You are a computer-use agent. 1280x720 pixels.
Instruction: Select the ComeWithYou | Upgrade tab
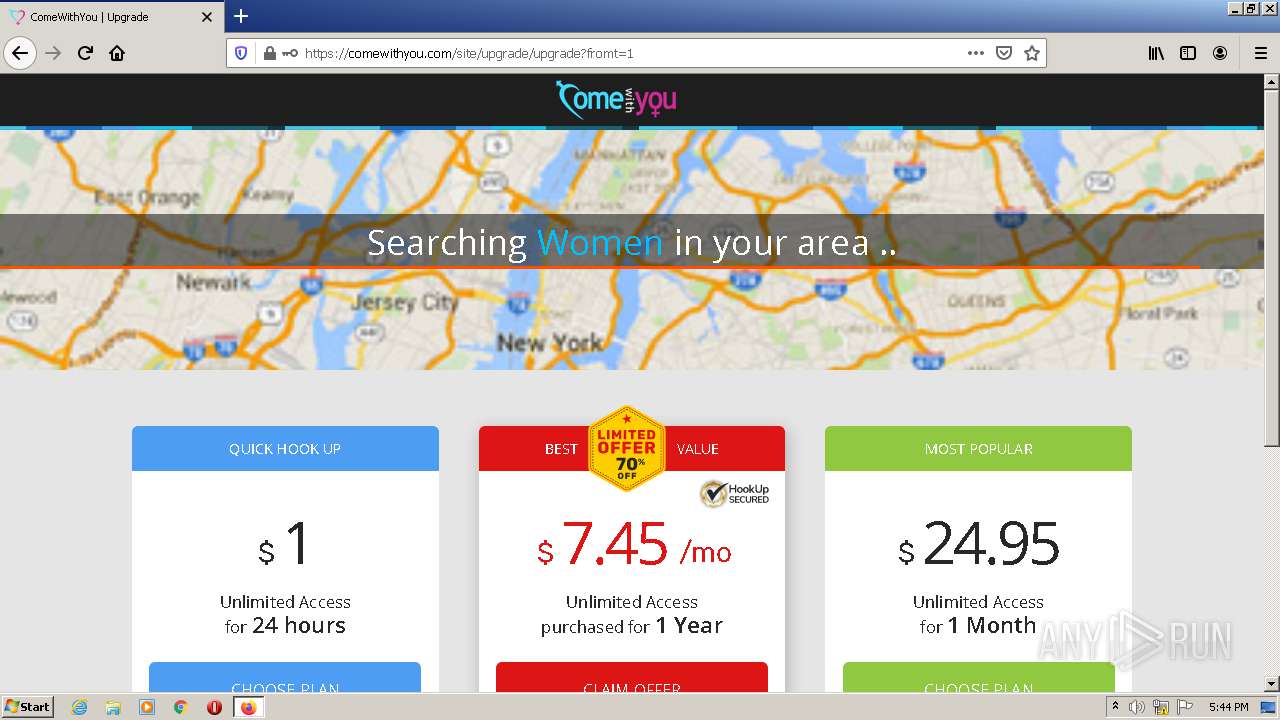112,17
